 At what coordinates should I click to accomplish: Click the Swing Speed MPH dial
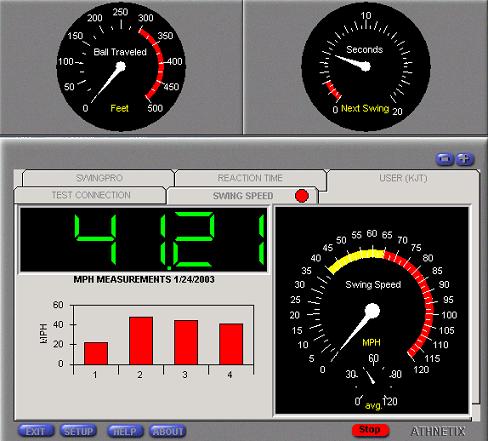pos(372,311)
